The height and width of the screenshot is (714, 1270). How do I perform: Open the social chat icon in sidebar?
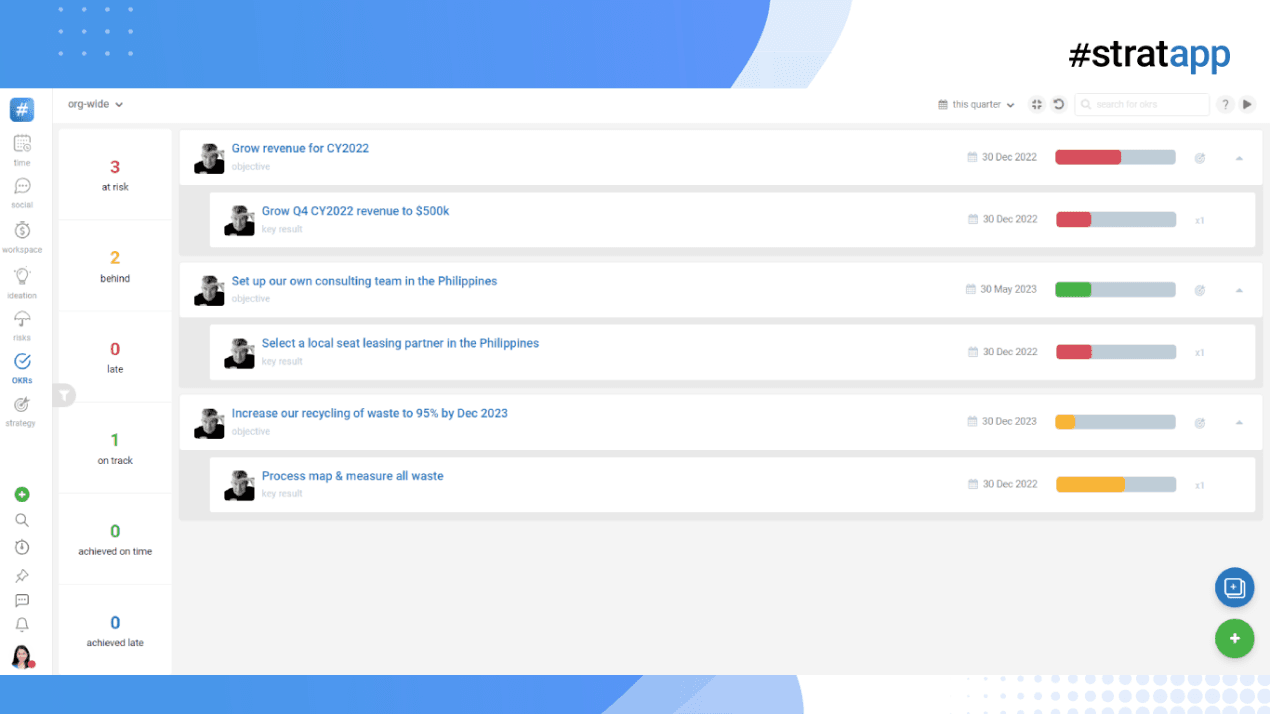[22, 187]
